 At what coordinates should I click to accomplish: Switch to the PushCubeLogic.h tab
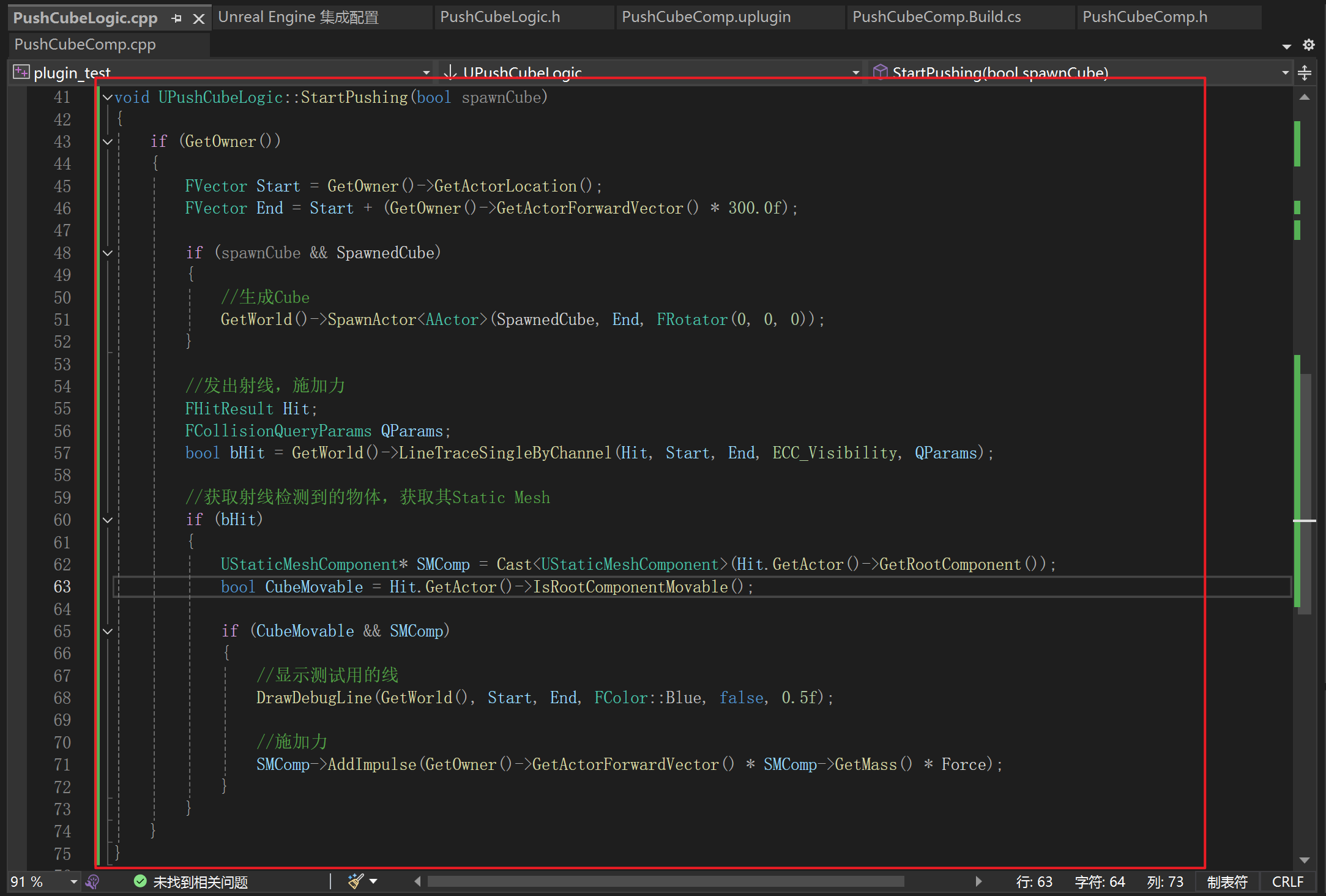(x=500, y=17)
